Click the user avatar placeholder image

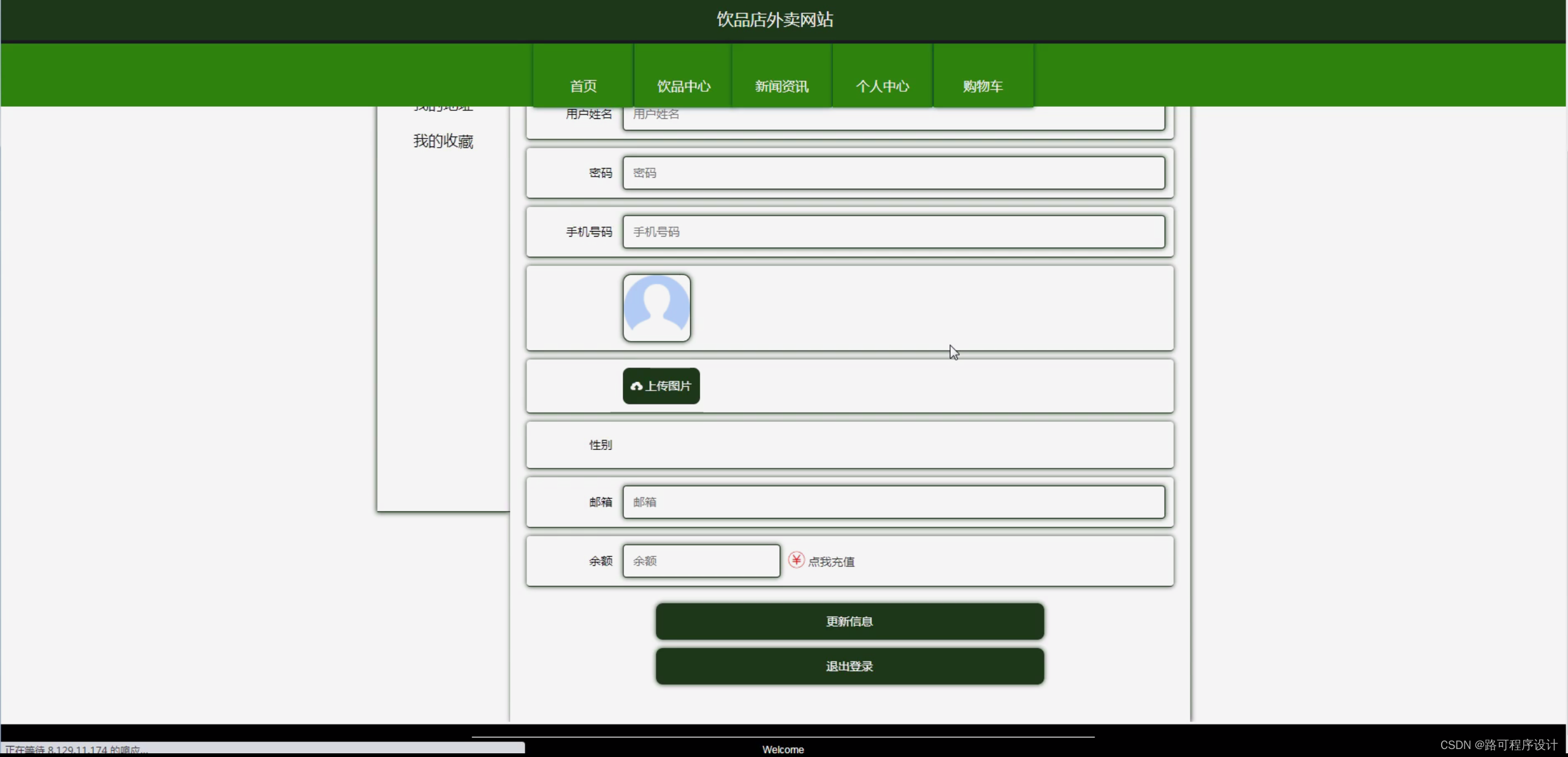pos(657,308)
